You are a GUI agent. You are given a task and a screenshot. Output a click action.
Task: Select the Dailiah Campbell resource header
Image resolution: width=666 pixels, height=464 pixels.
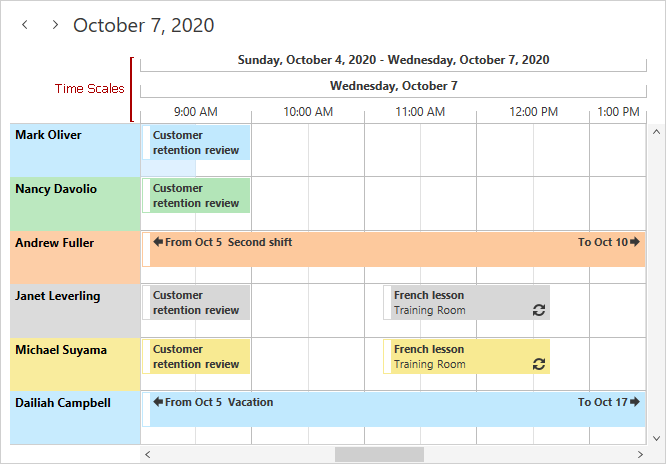click(x=75, y=418)
